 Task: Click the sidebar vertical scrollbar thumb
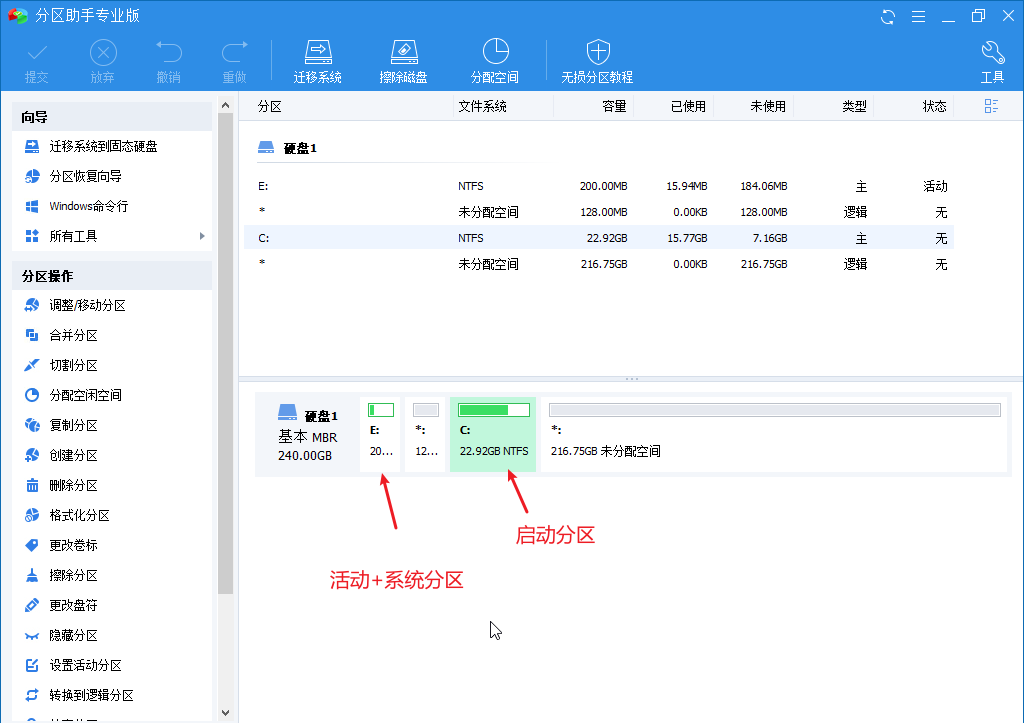225,353
